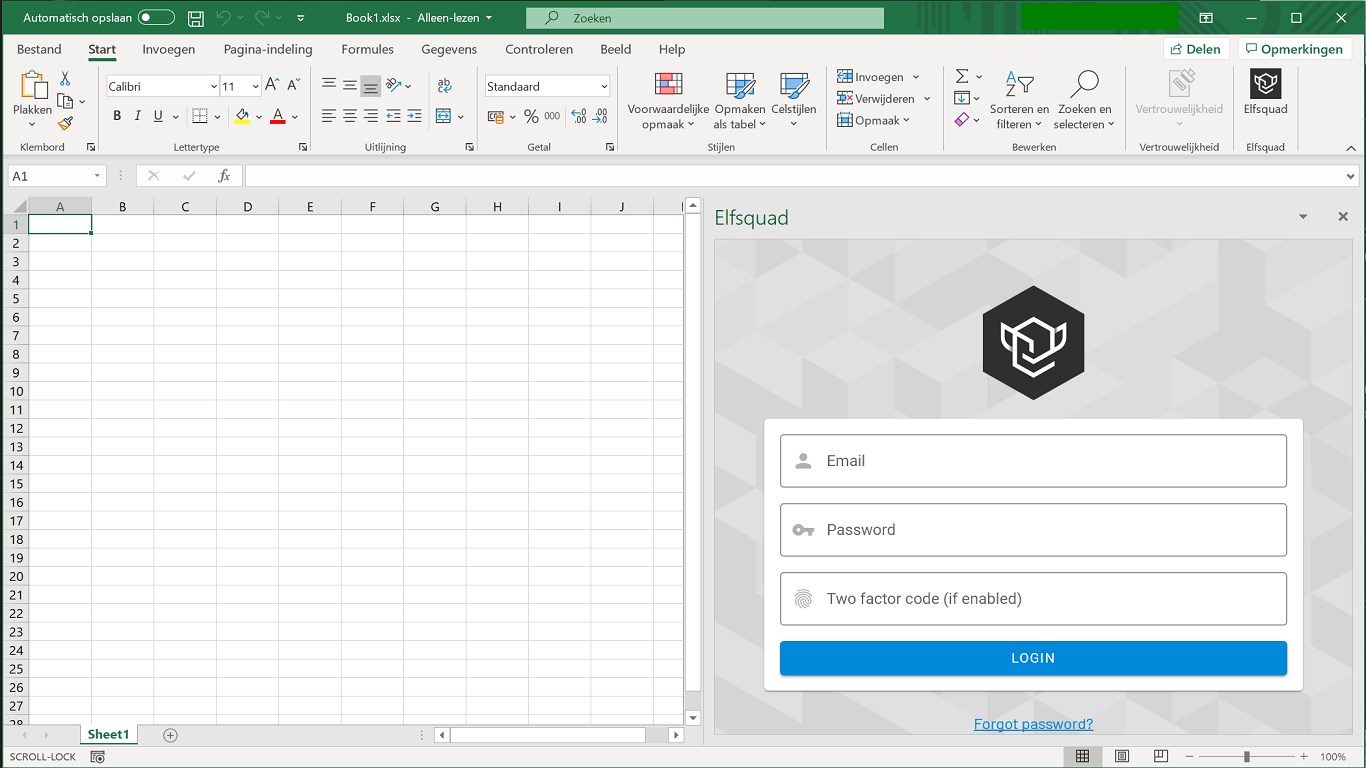Open Voorwaardelijke opmaak conditional formatting
Viewport: 1366px width, 768px height.
pos(668,101)
